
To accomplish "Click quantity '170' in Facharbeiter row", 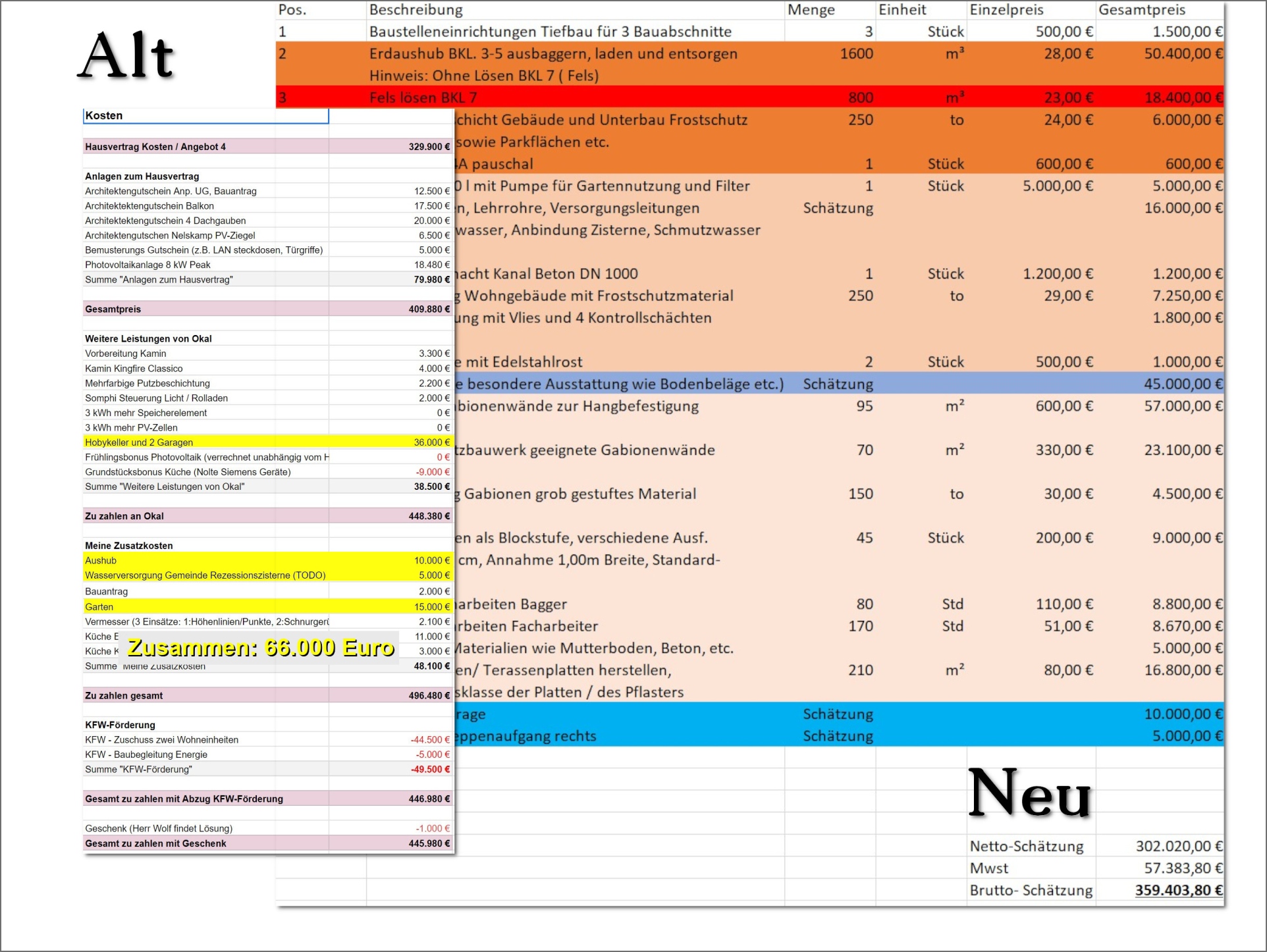I will (x=861, y=626).
